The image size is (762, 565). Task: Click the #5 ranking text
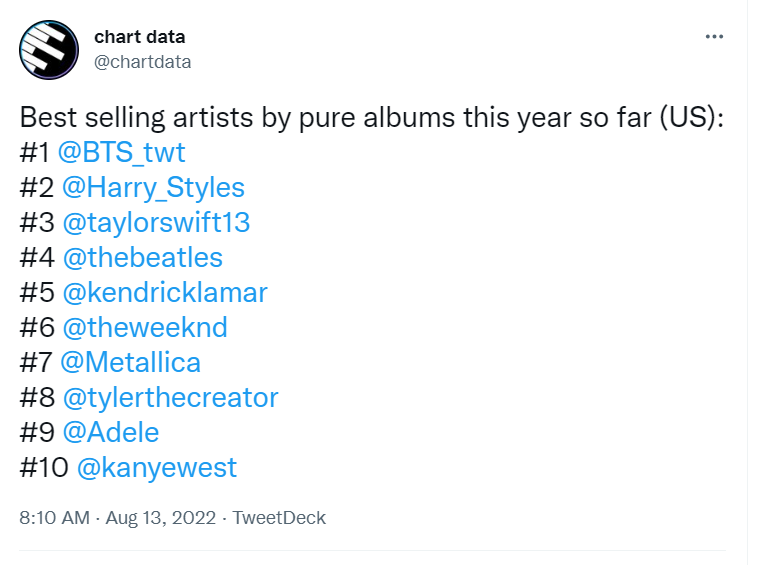click(x=37, y=292)
